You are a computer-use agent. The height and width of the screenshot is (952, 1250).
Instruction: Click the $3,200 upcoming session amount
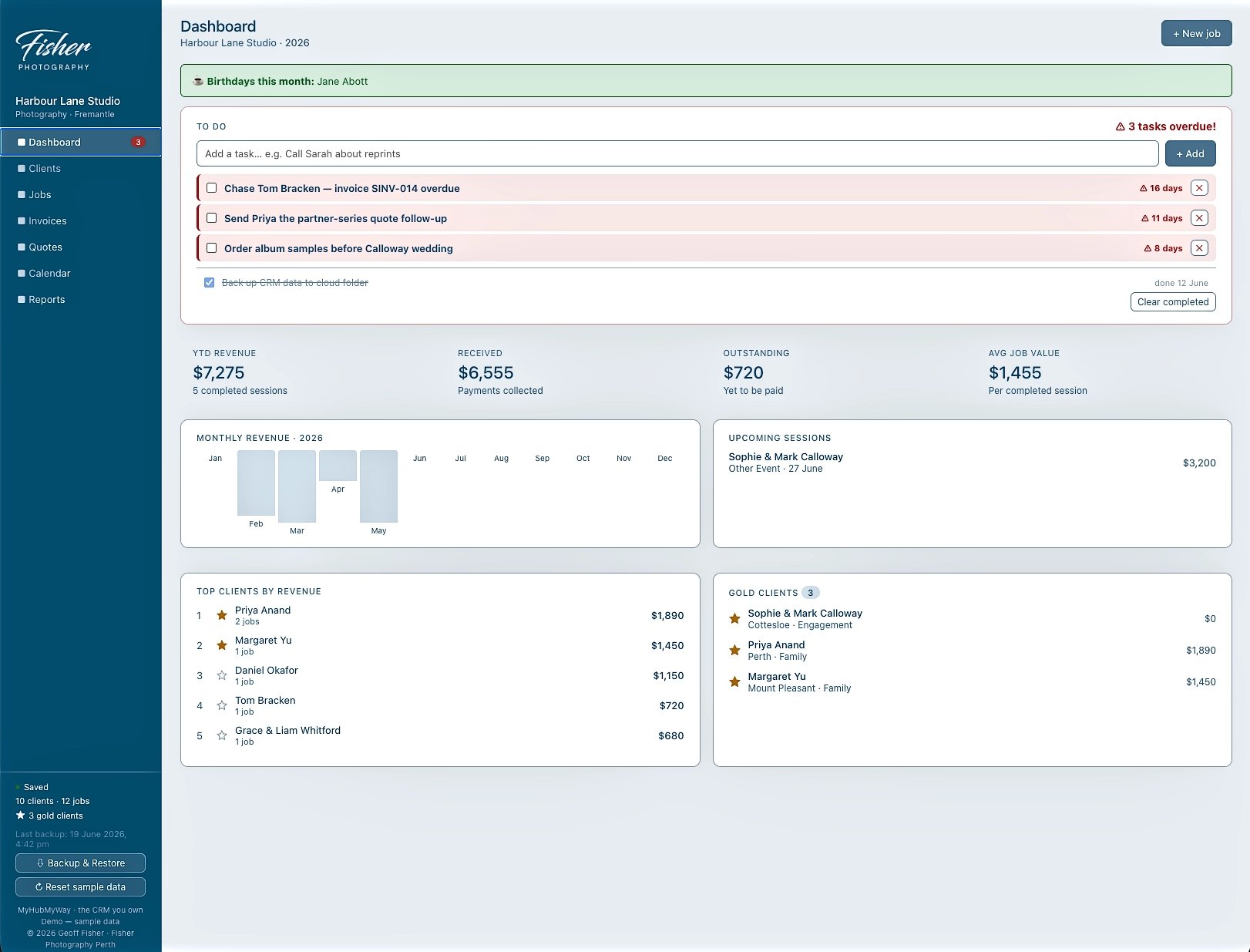coord(1199,463)
